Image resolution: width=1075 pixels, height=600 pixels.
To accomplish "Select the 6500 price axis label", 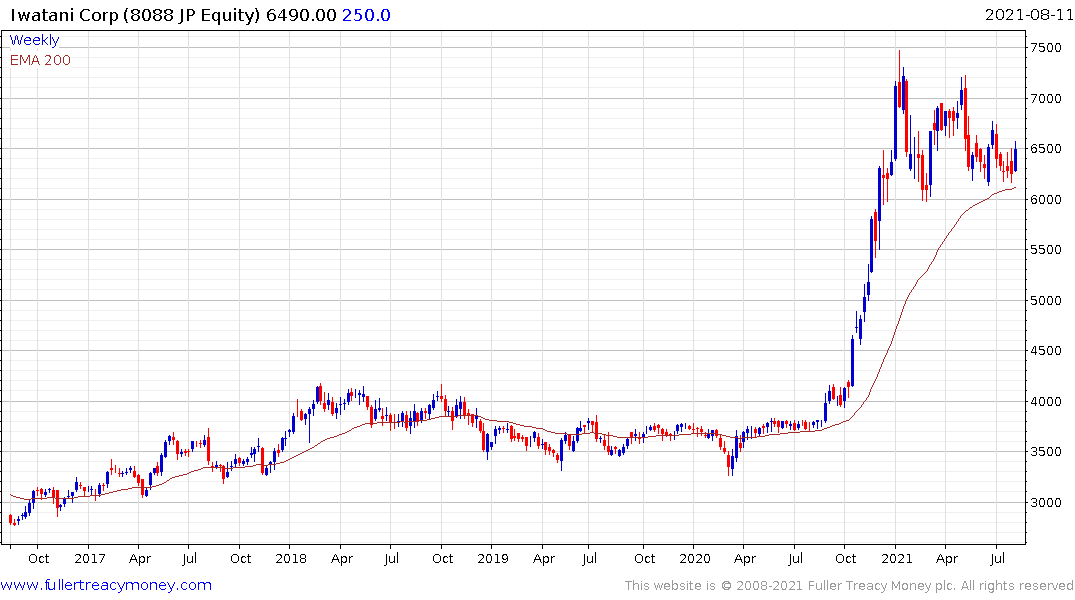I will click(x=1046, y=149).
